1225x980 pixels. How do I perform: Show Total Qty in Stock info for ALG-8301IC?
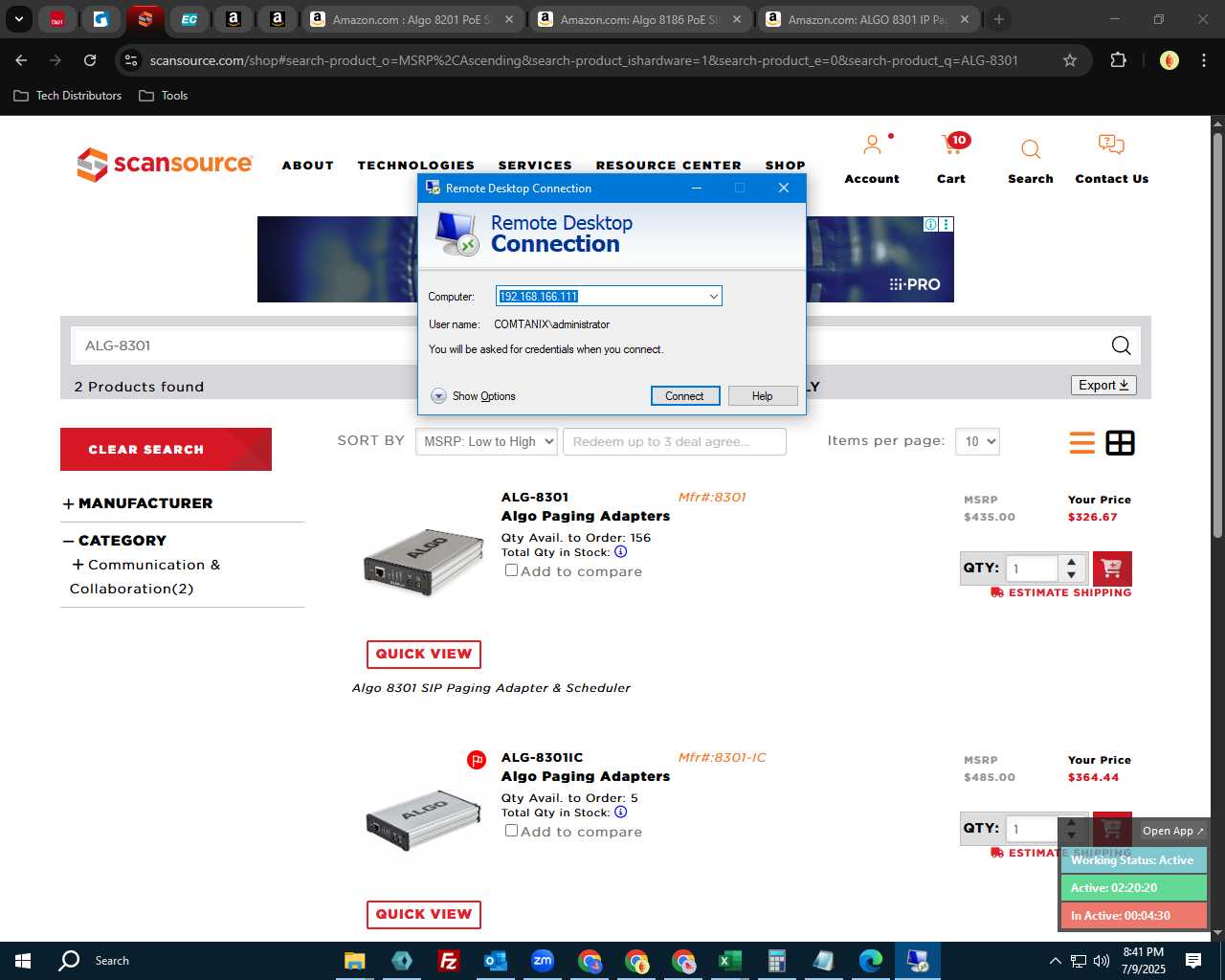pyautogui.click(x=620, y=813)
